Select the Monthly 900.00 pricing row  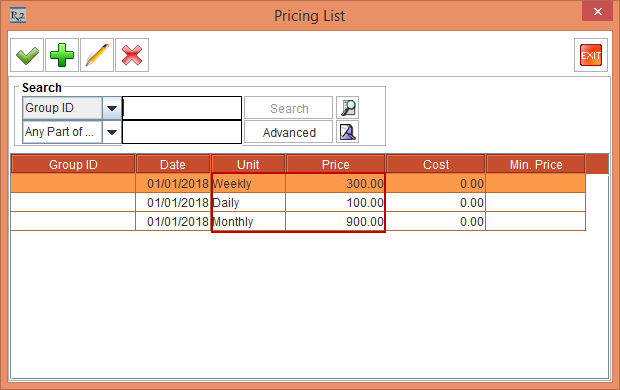(298, 222)
